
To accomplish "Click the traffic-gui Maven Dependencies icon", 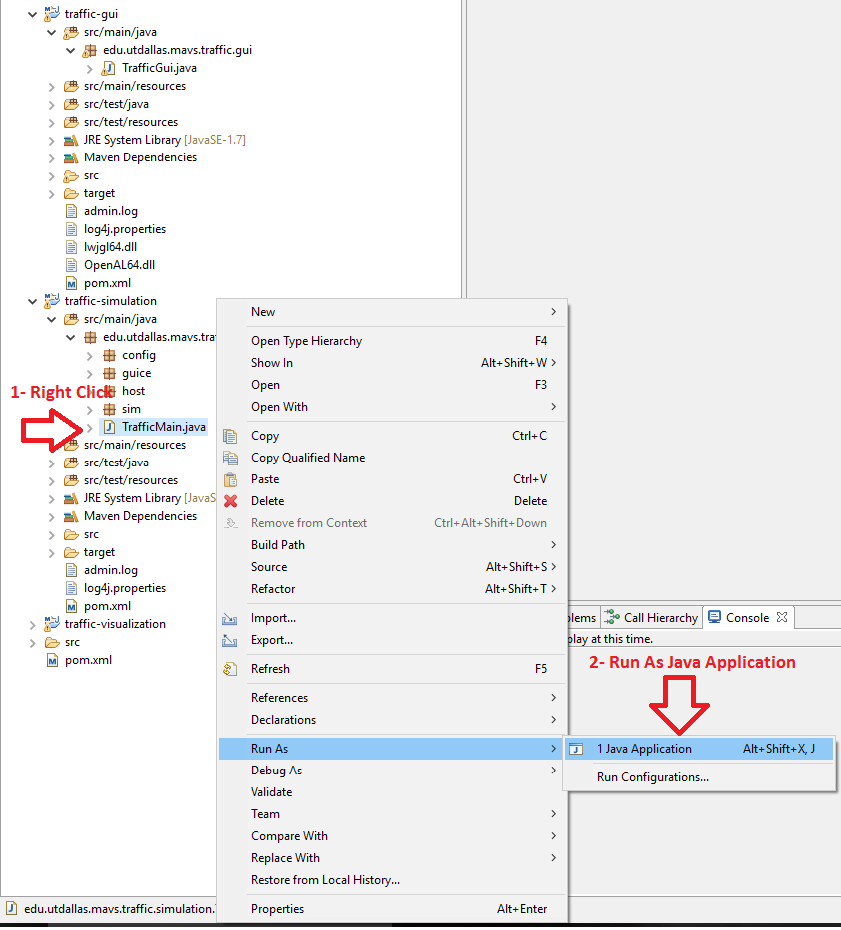I will coord(71,158).
